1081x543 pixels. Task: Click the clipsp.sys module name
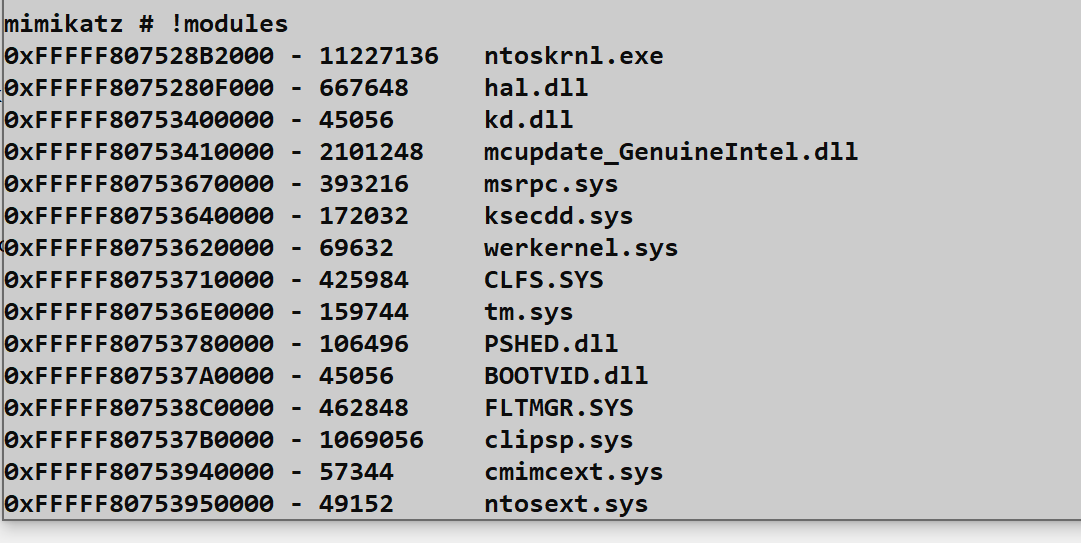[558, 440]
